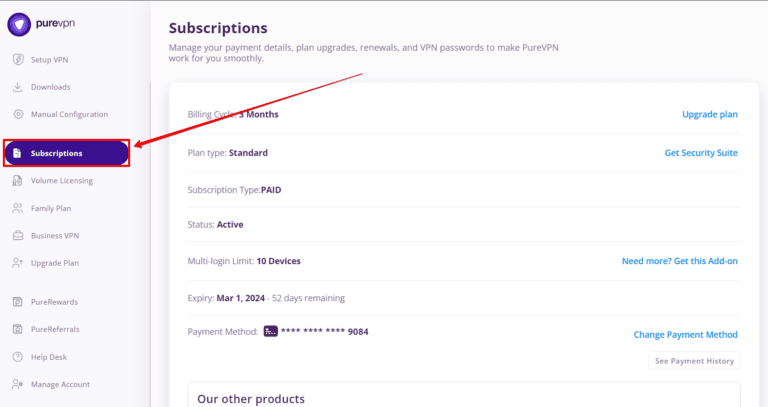Open Manage Account section
This screenshot has width=768, height=407.
[x=60, y=384]
